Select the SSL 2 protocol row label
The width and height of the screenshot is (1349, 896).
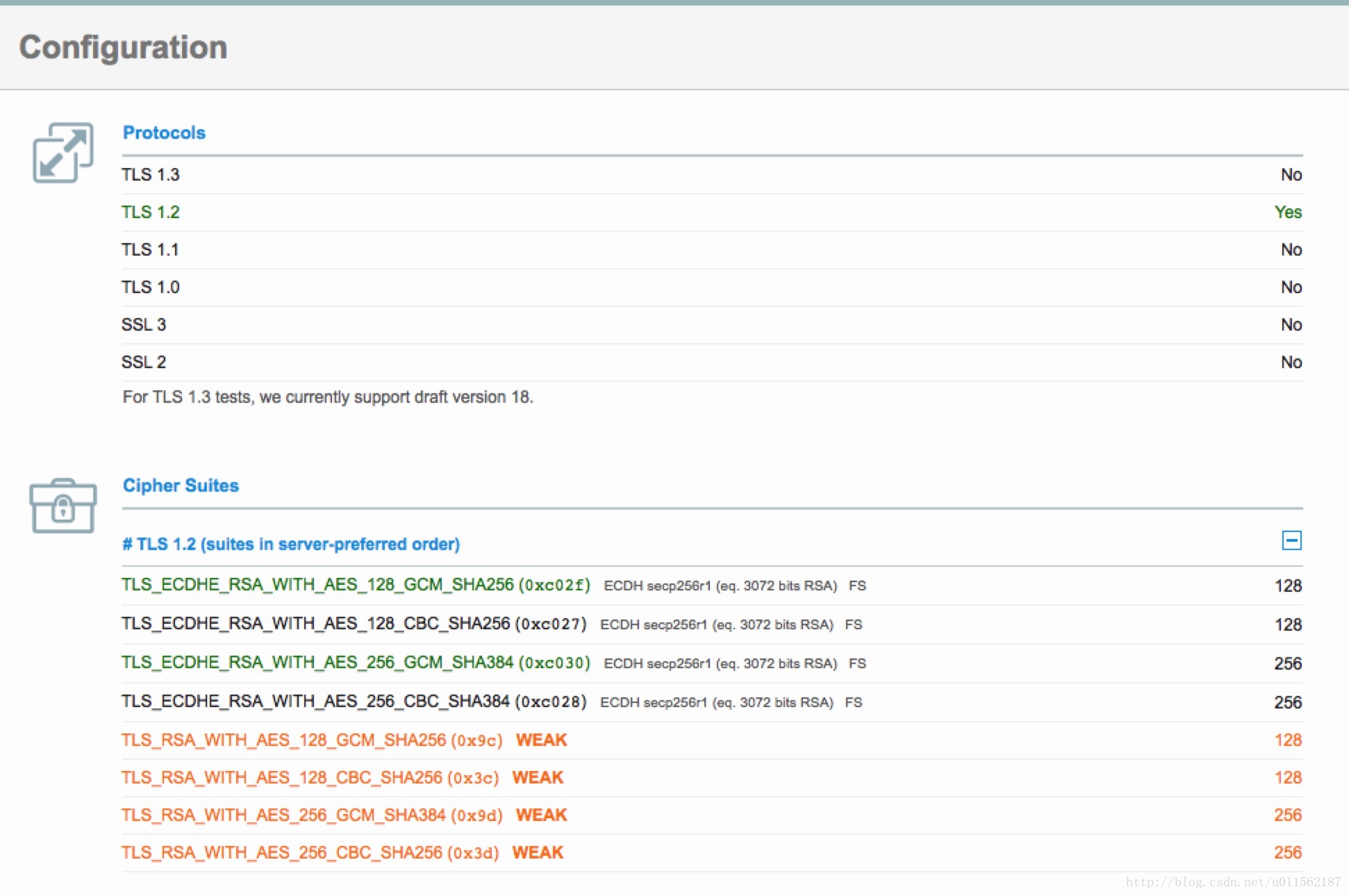144,362
